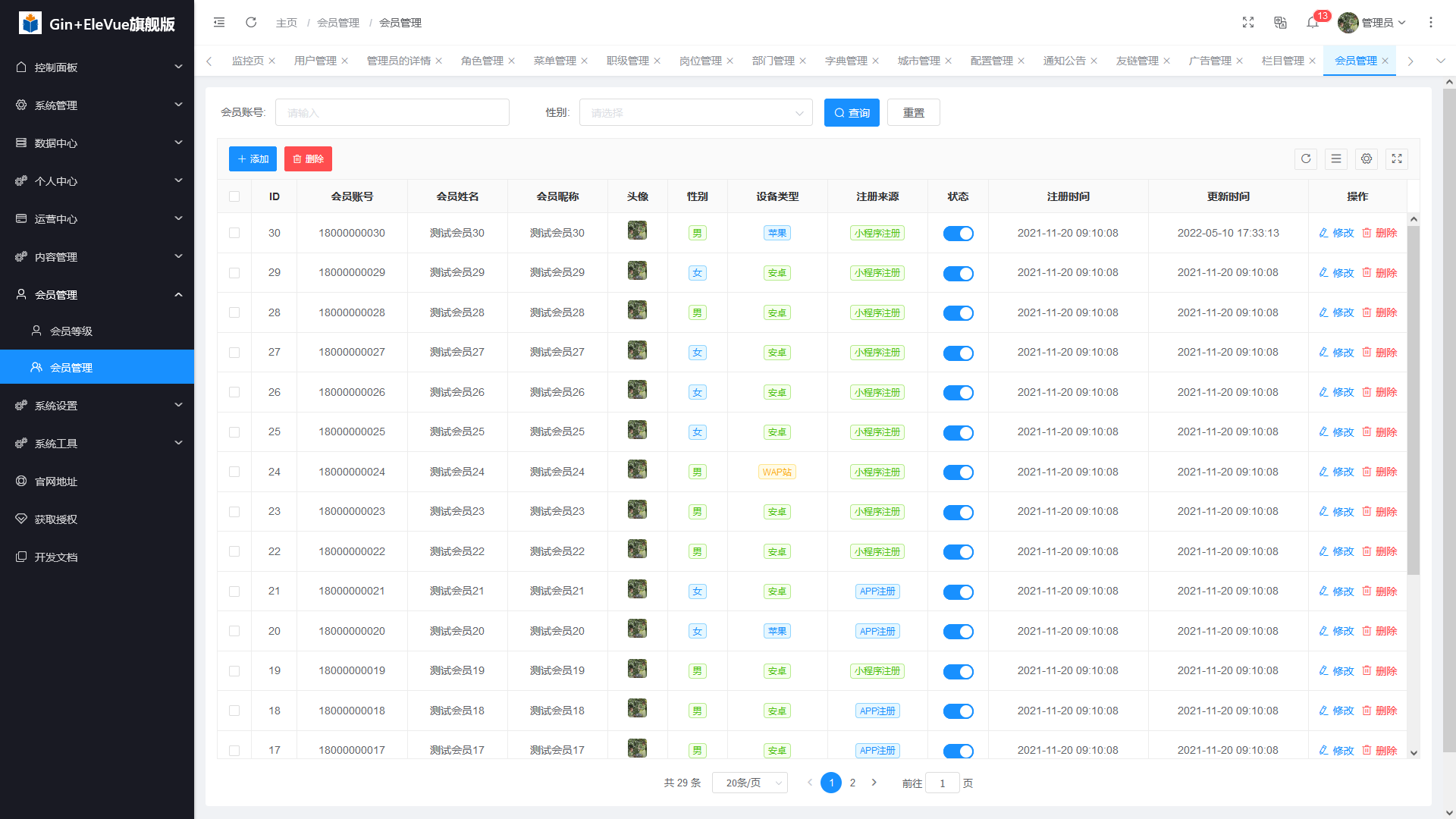
Task: Click the 会员账号 input field
Action: point(392,113)
